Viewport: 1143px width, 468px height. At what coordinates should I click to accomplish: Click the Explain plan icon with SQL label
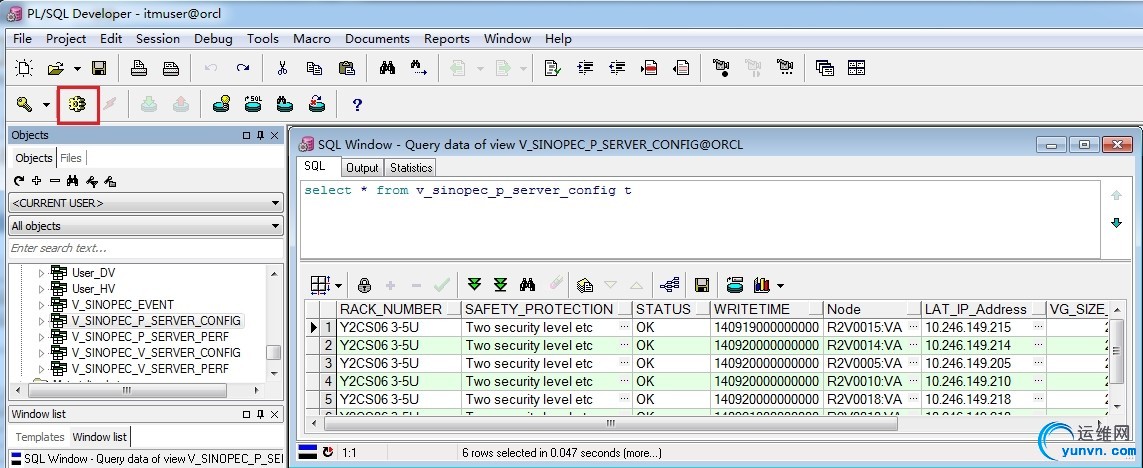pos(253,104)
